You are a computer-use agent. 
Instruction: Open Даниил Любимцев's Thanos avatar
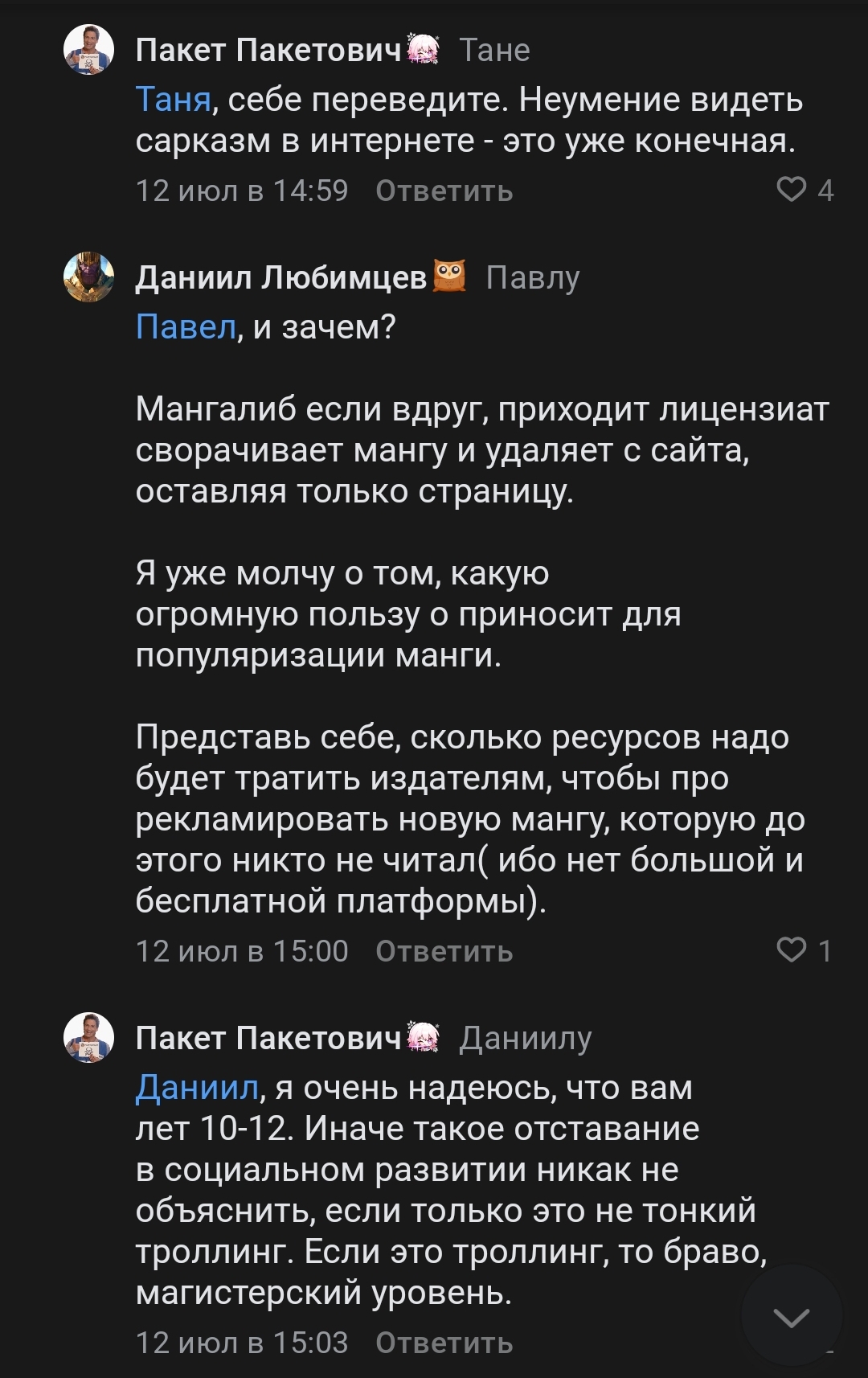tap(88, 277)
